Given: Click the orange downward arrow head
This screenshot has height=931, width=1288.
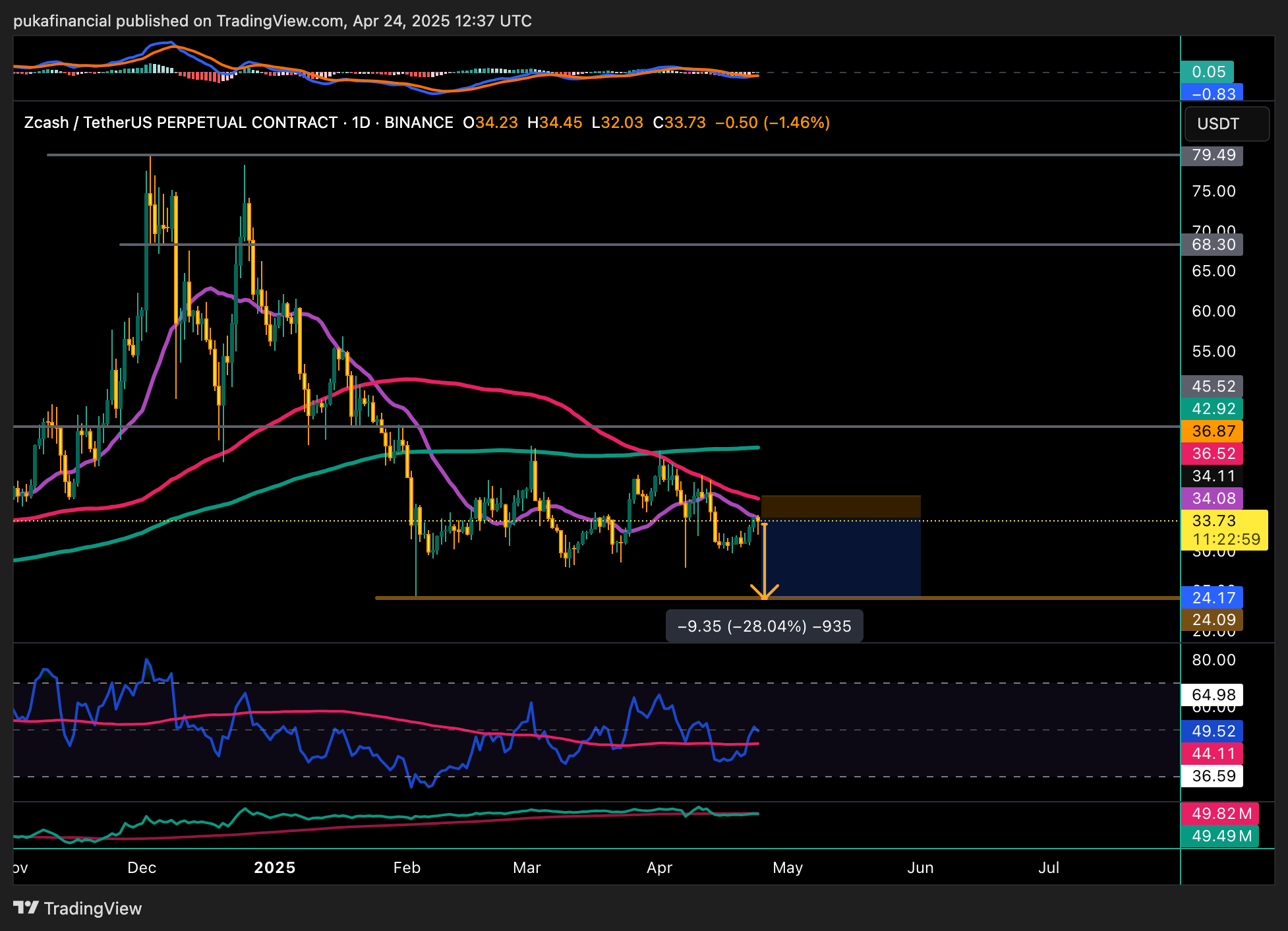Looking at the screenshot, I should 765,591.
